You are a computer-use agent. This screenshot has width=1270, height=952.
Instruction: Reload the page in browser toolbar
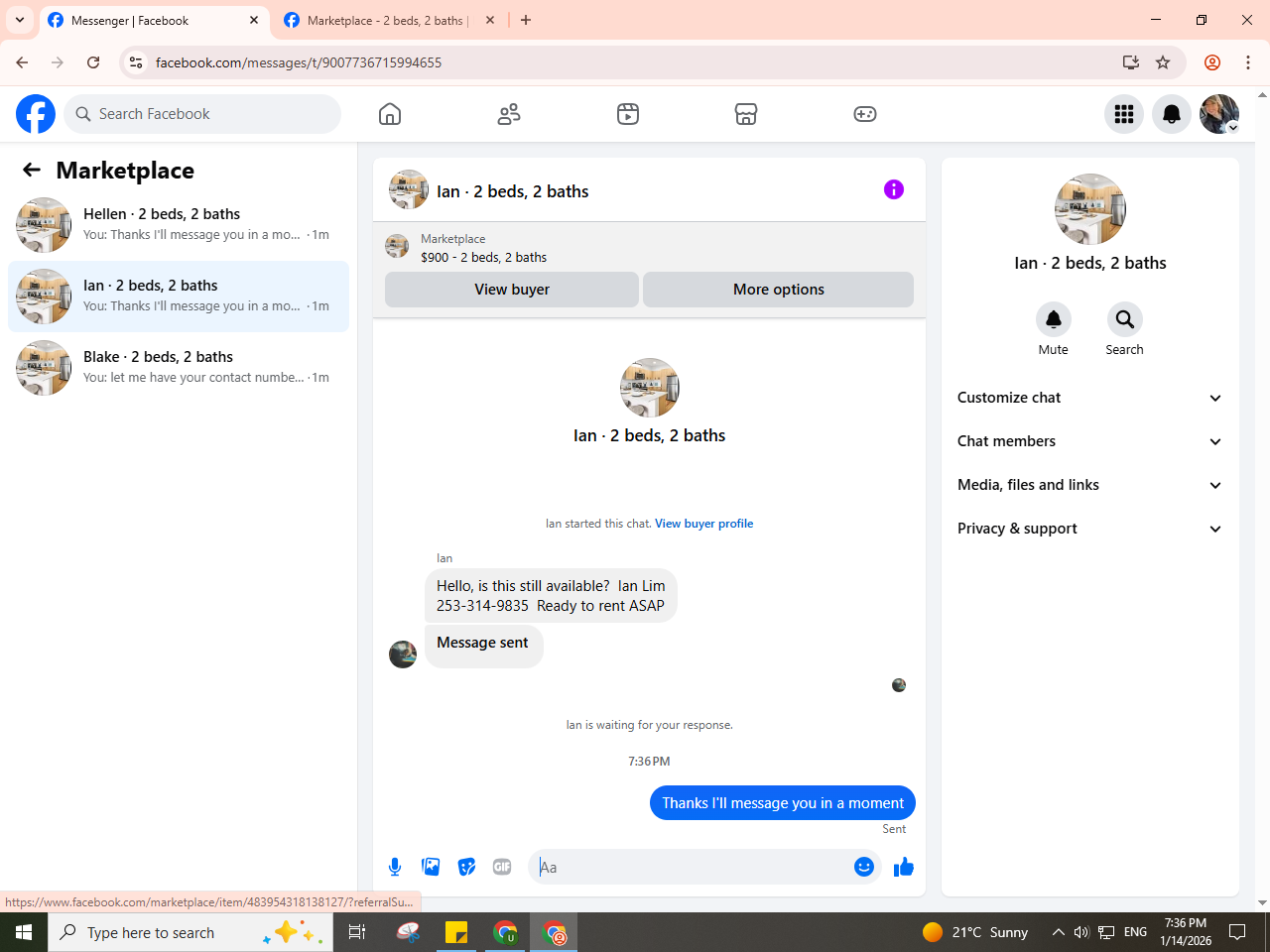pos(93,62)
